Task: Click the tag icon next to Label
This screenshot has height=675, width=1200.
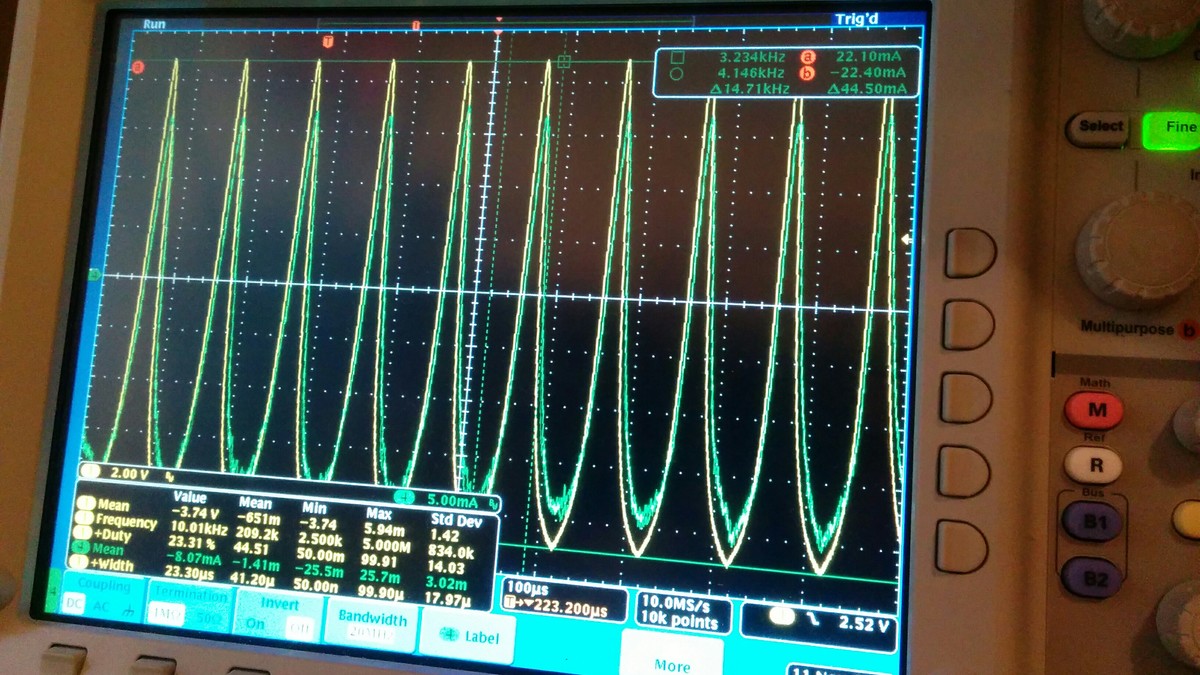Action: click(447, 635)
